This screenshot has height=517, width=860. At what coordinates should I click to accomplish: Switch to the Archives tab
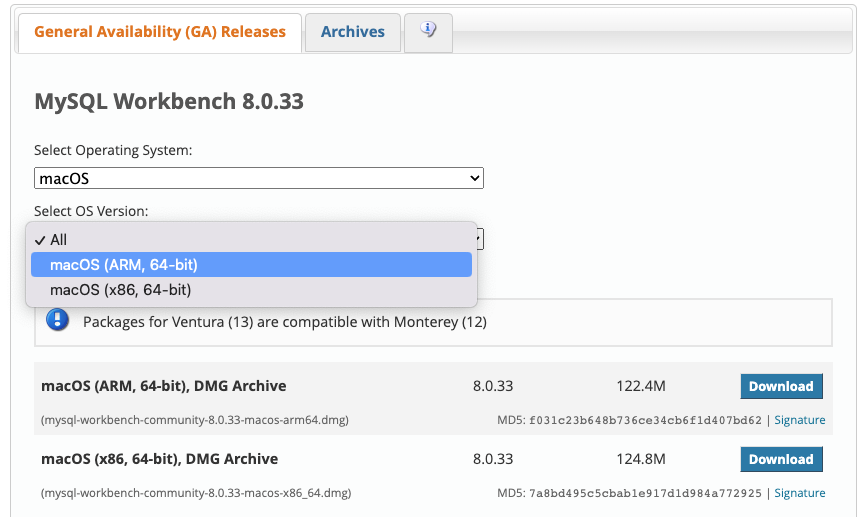(353, 32)
